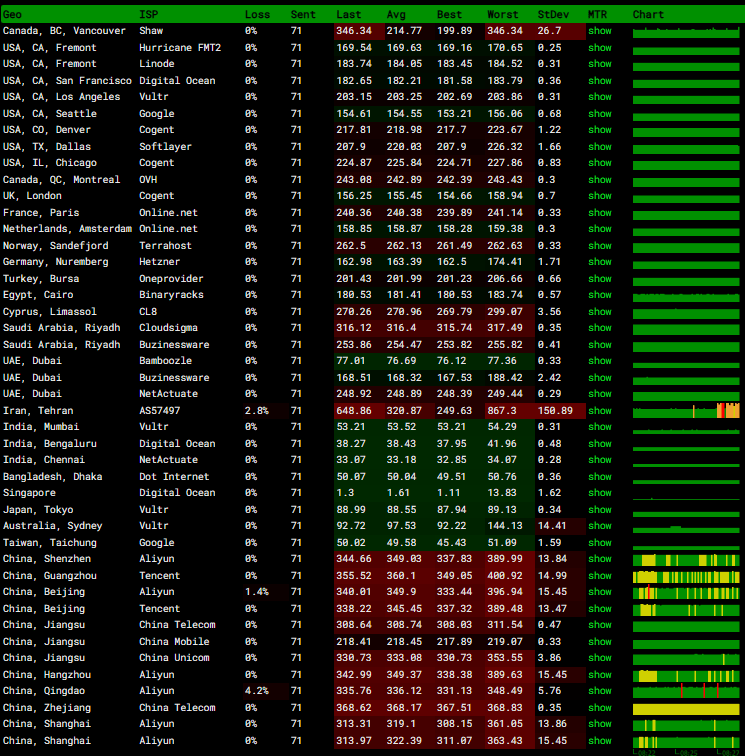The width and height of the screenshot is (745, 756).
Task: Click the Worst column header
Action: [x=502, y=14]
